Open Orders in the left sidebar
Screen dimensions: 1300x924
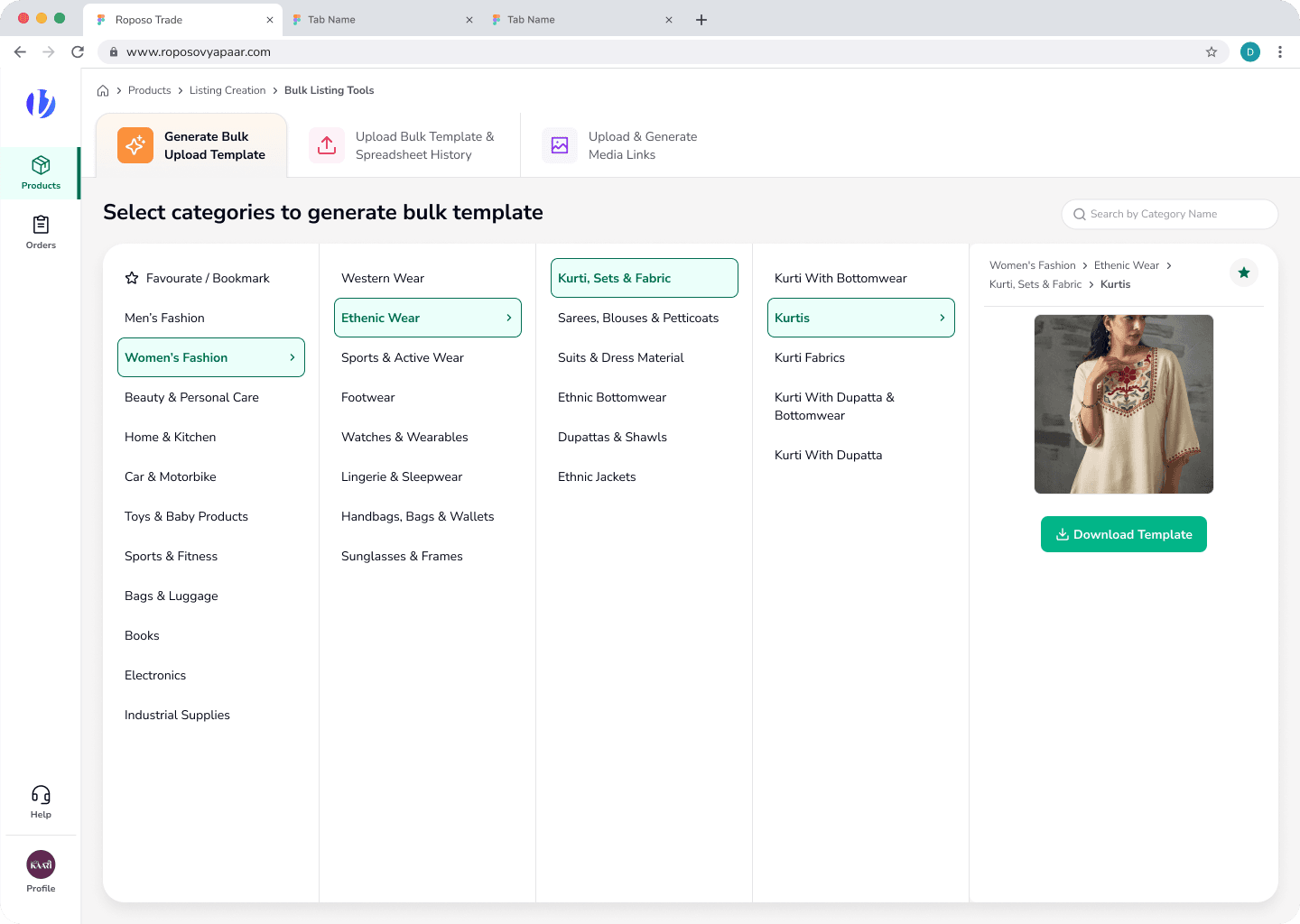41,232
